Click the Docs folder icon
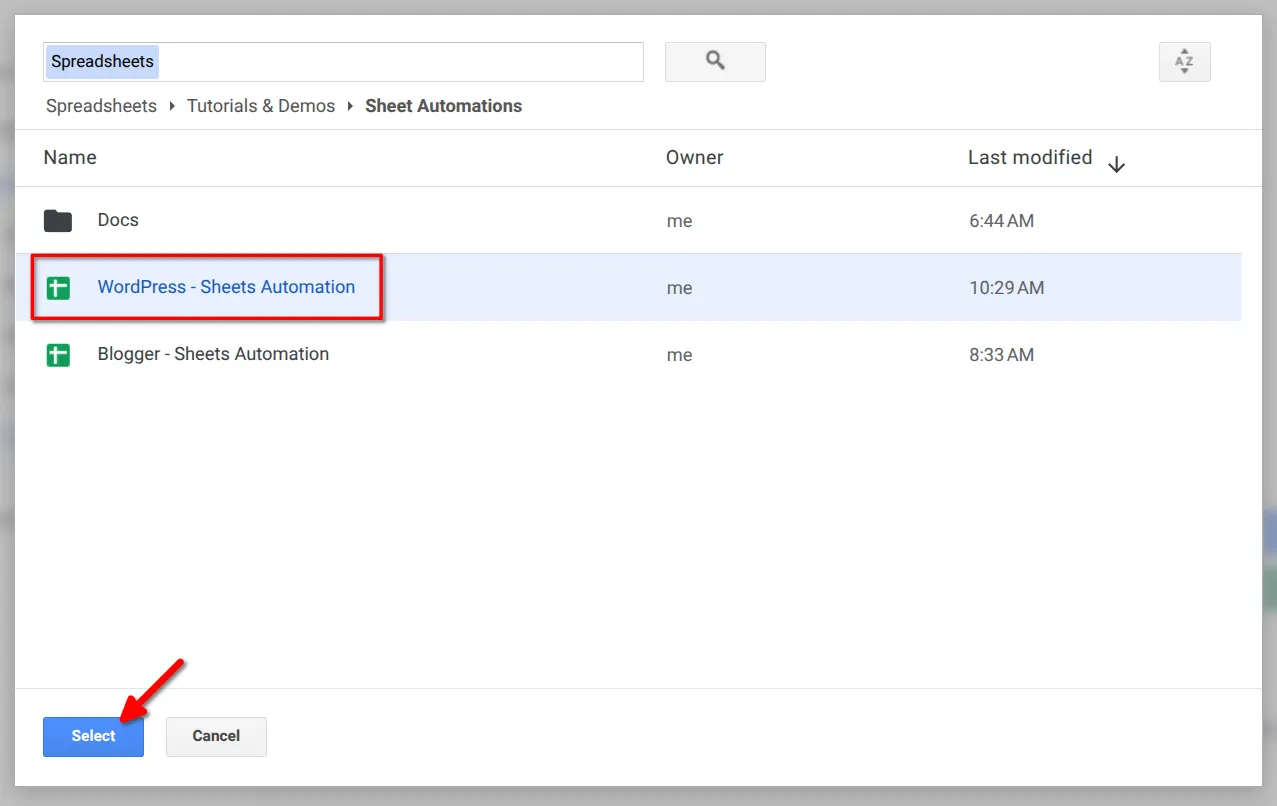Screen dimensions: 1277x806 coord(57,220)
